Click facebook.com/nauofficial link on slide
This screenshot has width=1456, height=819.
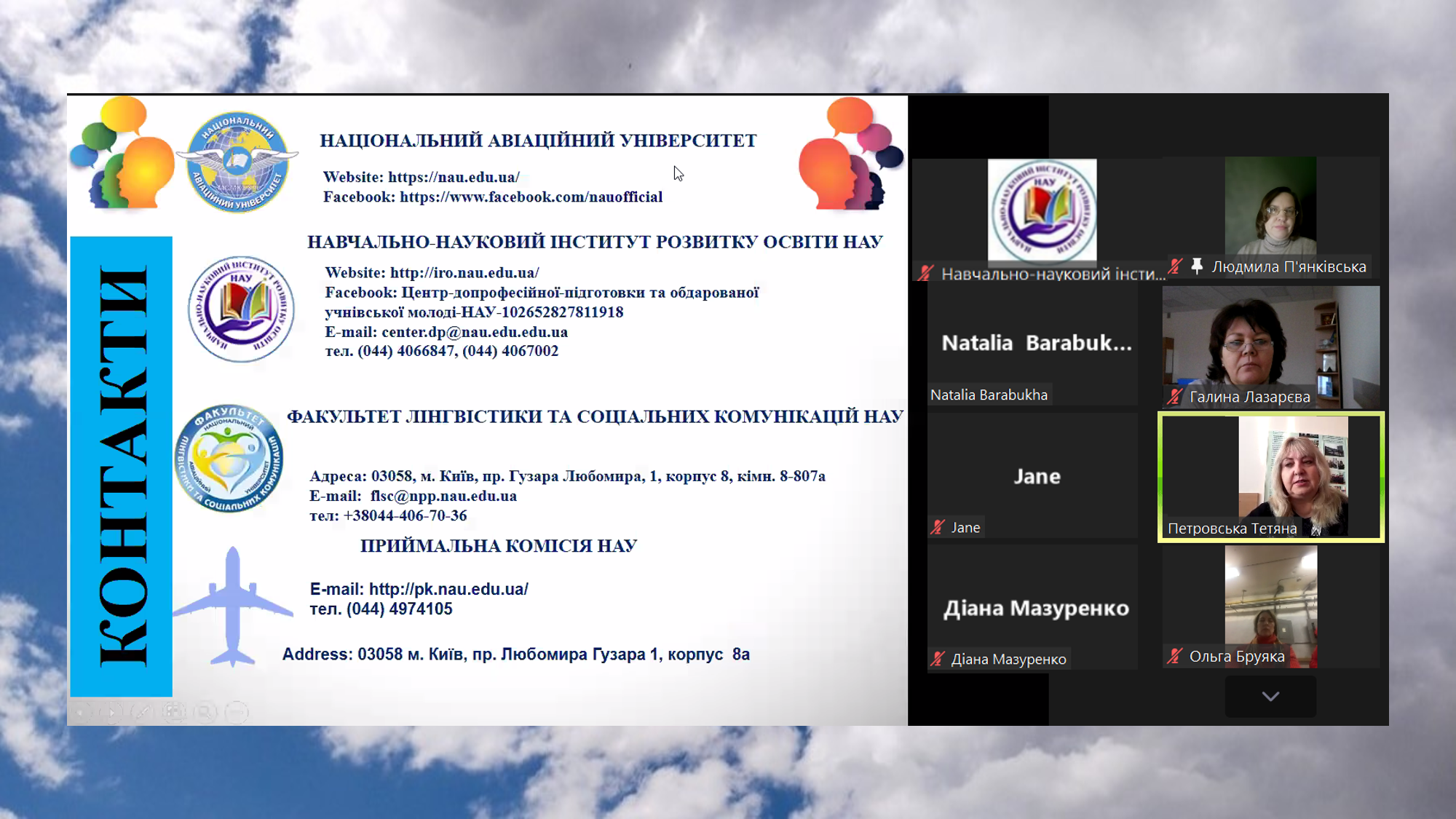click(x=531, y=197)
